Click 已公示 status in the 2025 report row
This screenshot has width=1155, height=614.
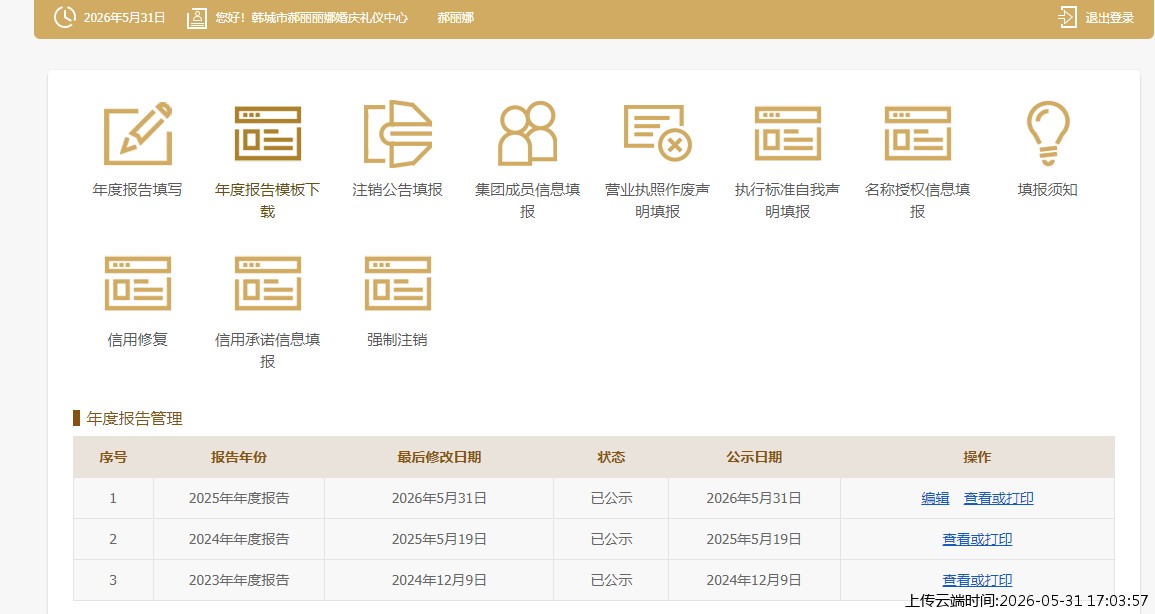(x=611, y=498)
